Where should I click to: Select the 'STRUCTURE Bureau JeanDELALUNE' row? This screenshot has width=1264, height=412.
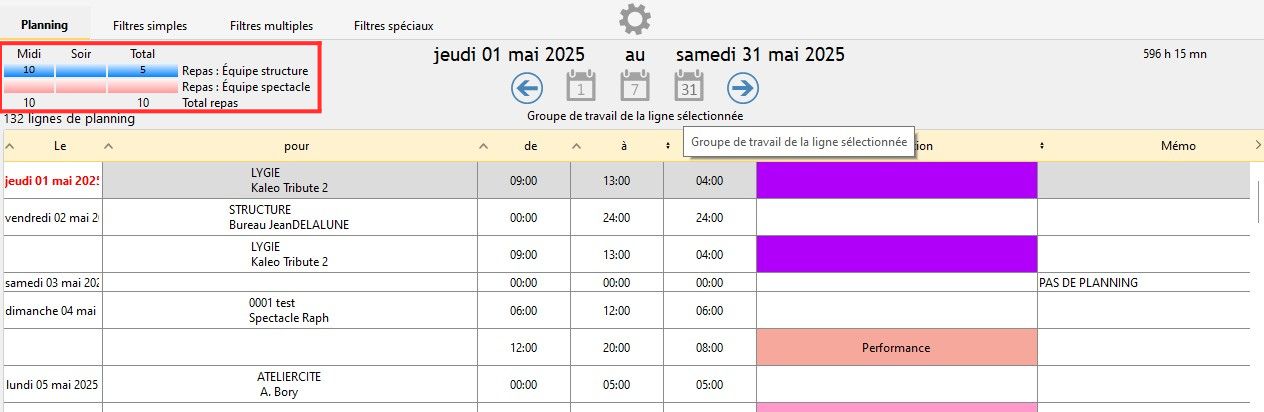point(289,217)
